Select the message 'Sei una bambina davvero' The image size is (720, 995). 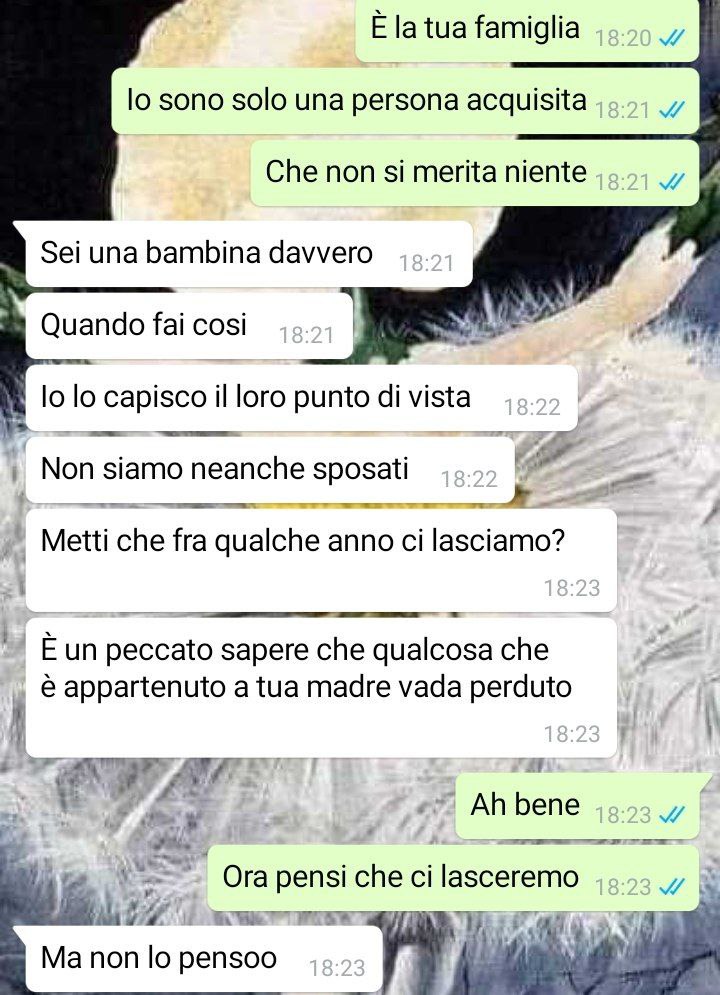(249, 254)
